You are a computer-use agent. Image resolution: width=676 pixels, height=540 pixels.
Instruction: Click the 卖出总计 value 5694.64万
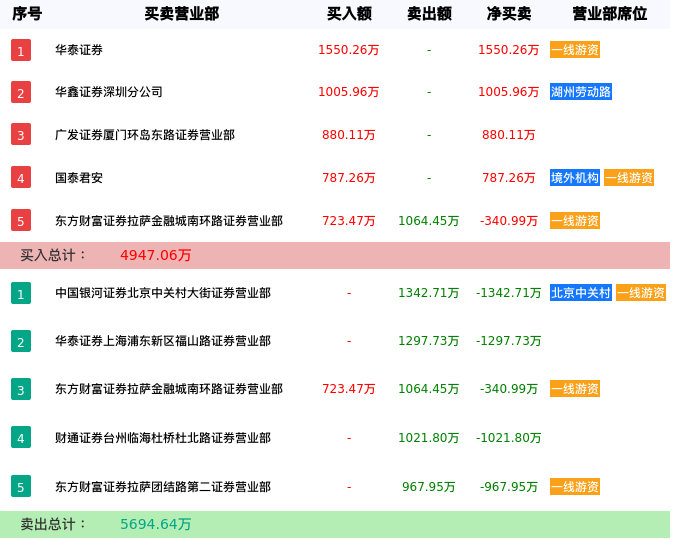coord(155,524)
